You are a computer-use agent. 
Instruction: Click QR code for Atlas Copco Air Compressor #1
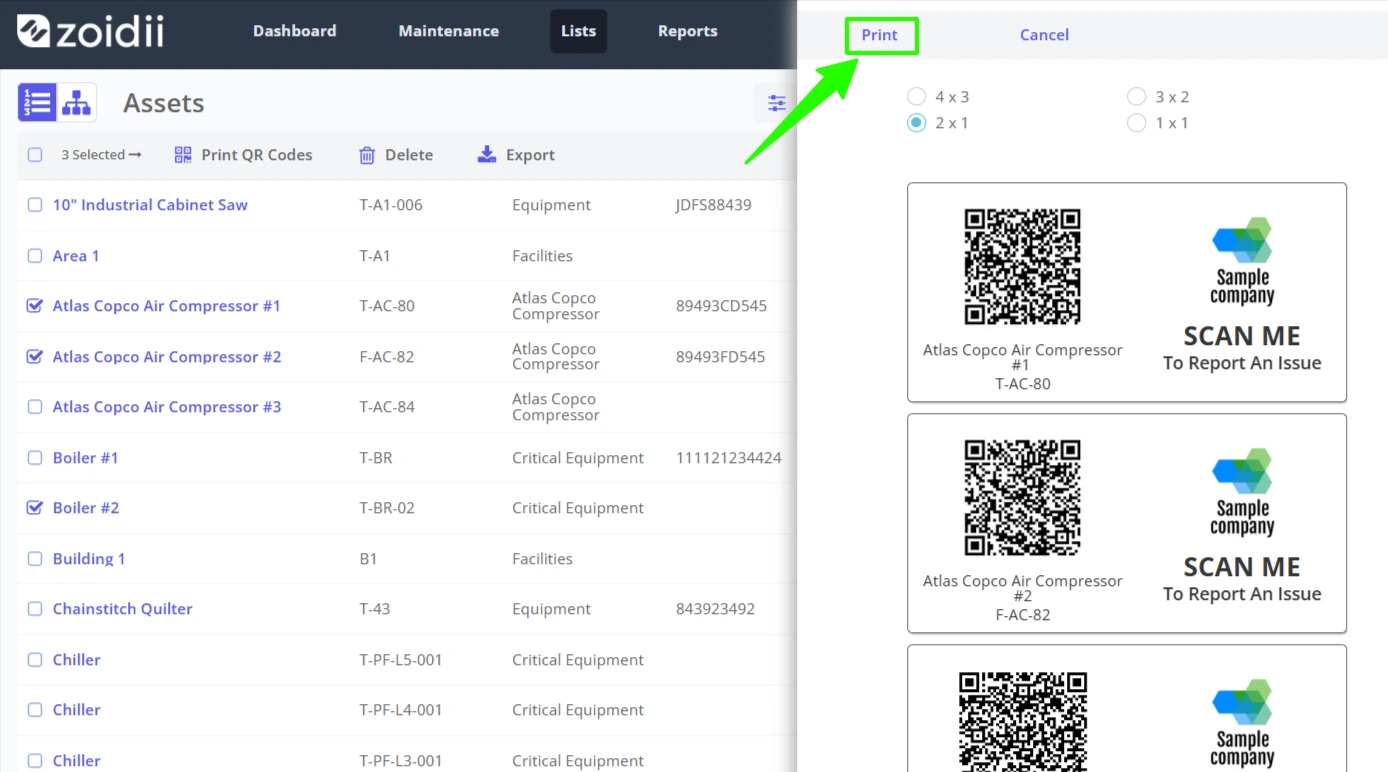click(1022, 266)
